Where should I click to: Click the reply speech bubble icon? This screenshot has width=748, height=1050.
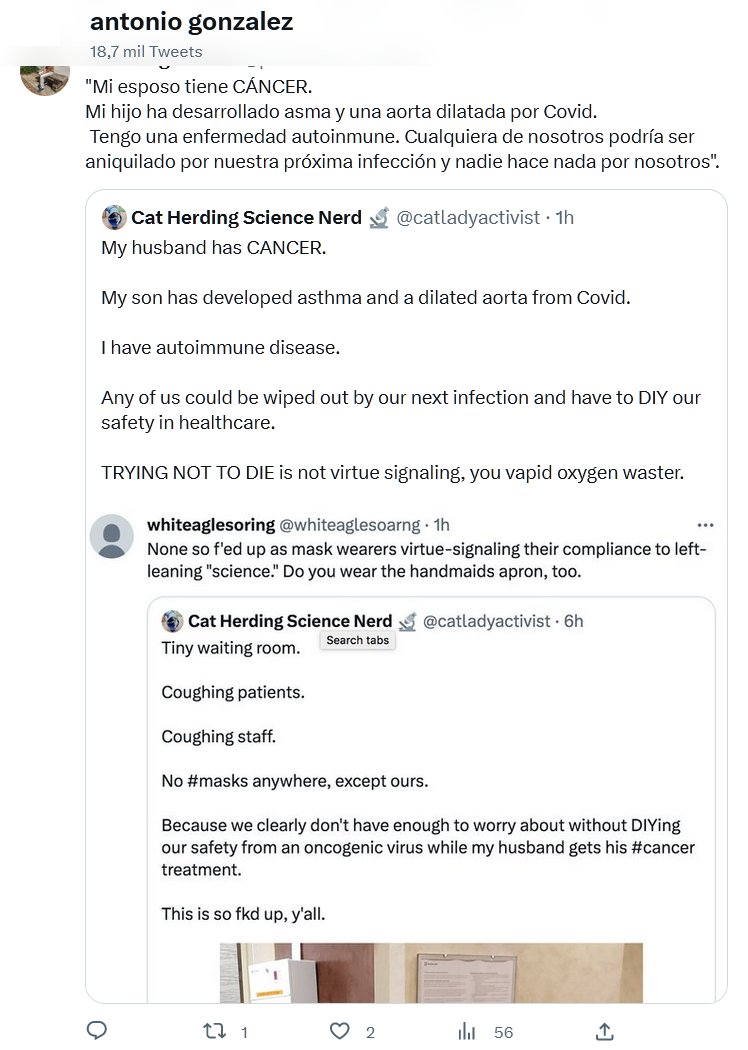point(97,1031)
